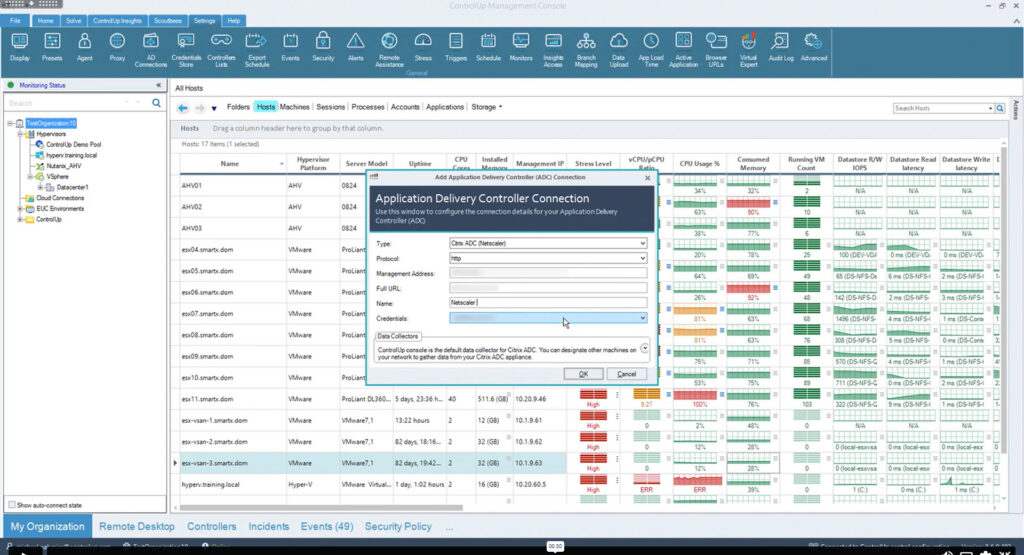The height and width of the screenshot is (555, 1024).
Task: Select the Branch Mapping icon
Action: (586, 40)
